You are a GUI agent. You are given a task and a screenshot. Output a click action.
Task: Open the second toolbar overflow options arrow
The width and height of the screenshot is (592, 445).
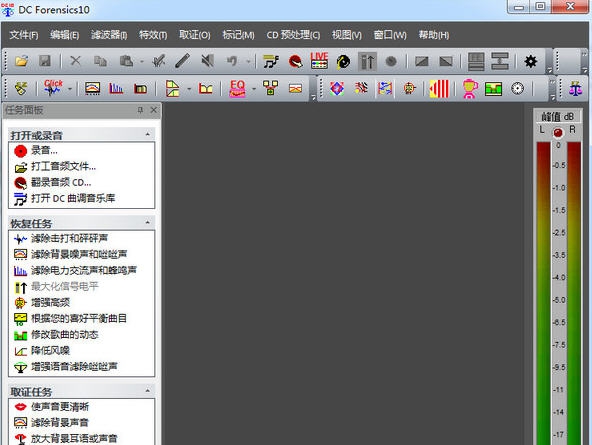point(313,98)
